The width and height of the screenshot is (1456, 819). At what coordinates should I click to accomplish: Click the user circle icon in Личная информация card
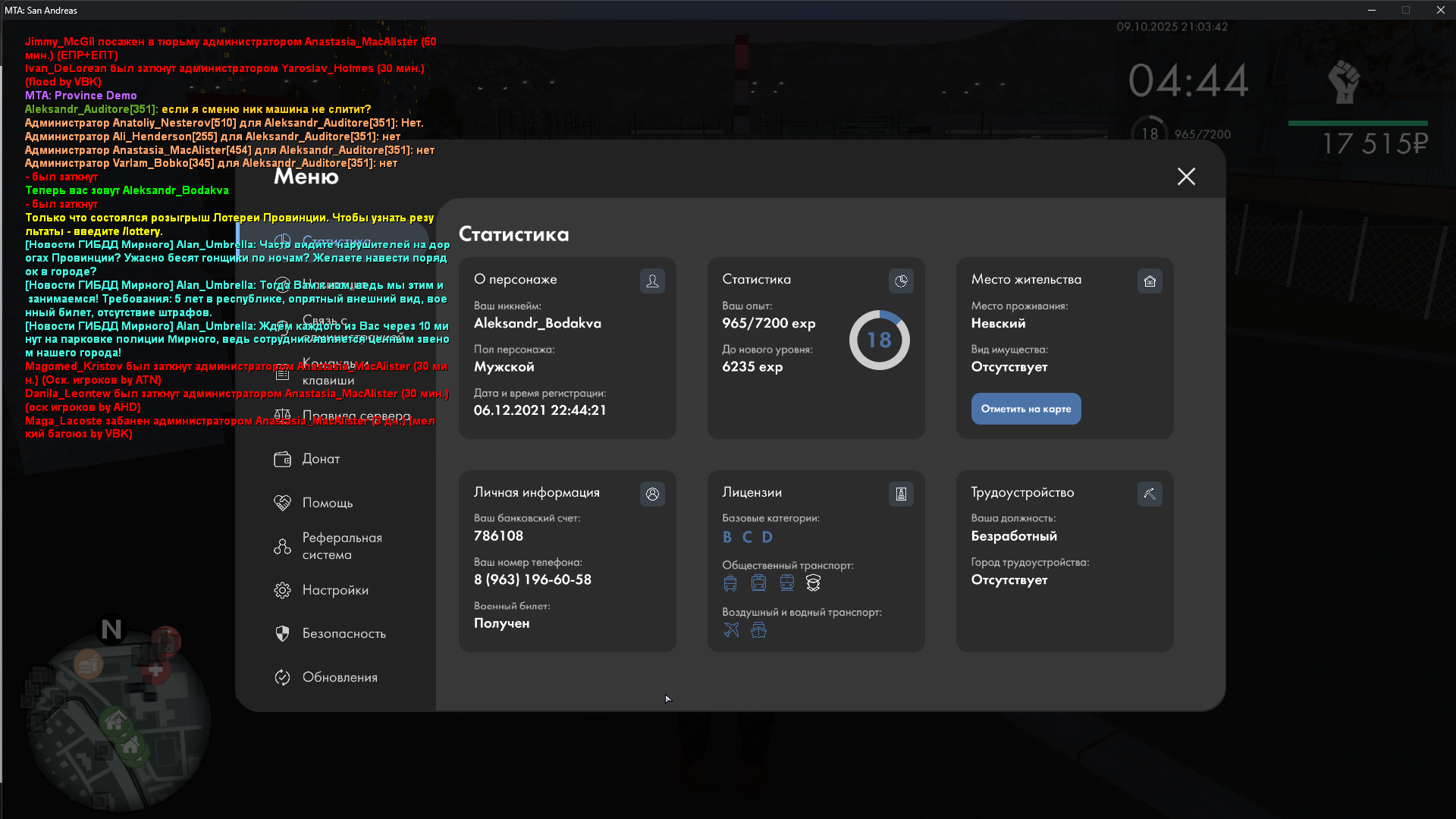tap(652, 494)
